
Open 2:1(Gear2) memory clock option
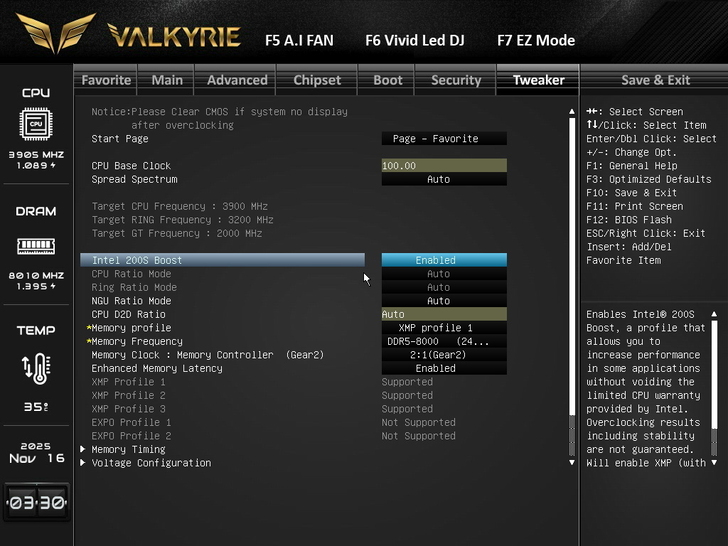click(x=444, y=355)
